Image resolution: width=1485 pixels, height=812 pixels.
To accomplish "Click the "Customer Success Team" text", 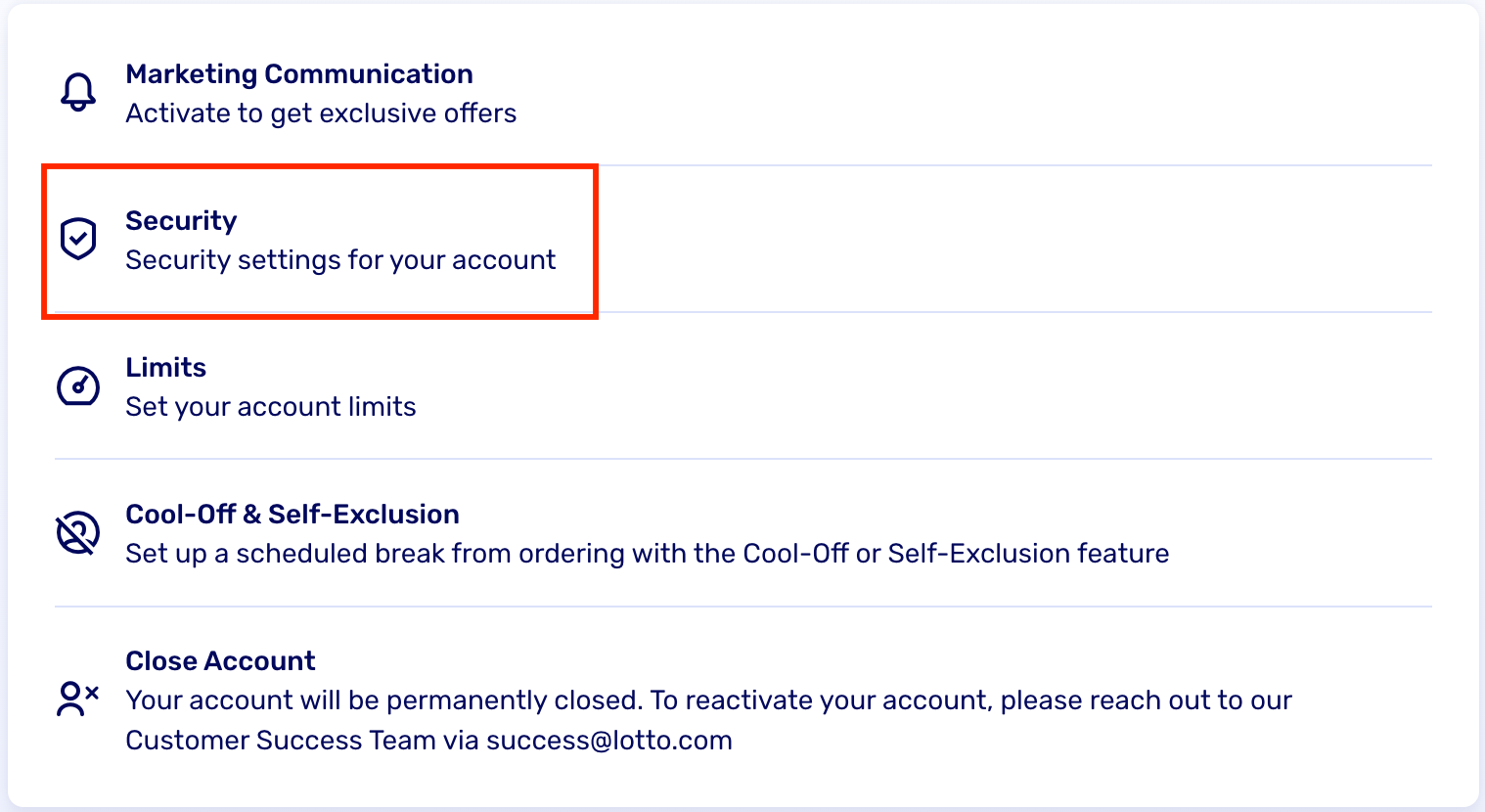I will 281,741.
